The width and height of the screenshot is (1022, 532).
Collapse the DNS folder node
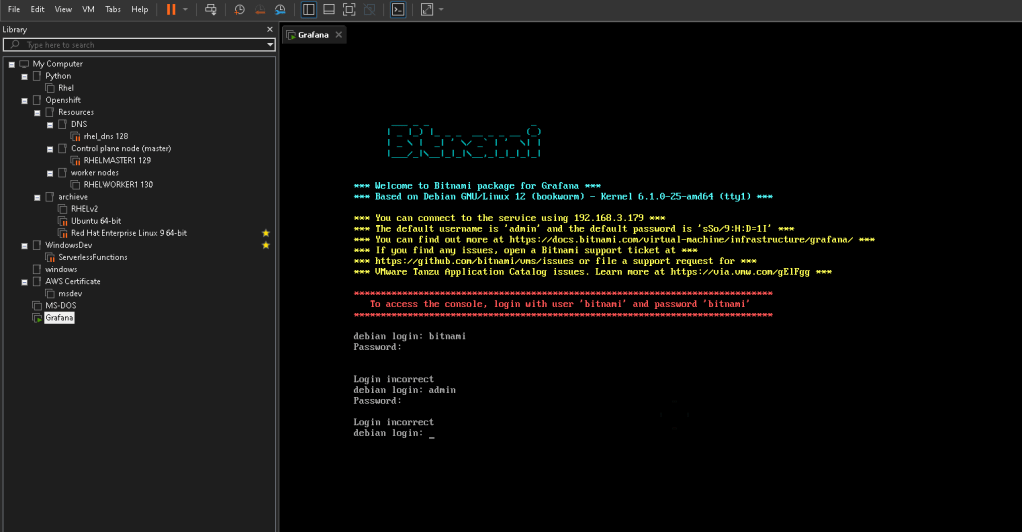[50, 125]
